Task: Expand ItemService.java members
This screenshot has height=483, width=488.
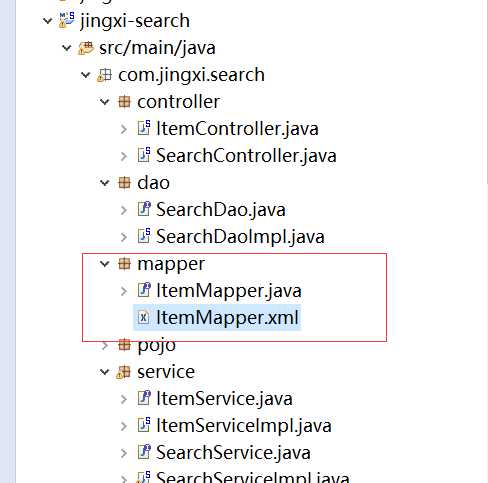Action: tap(124, 399)
